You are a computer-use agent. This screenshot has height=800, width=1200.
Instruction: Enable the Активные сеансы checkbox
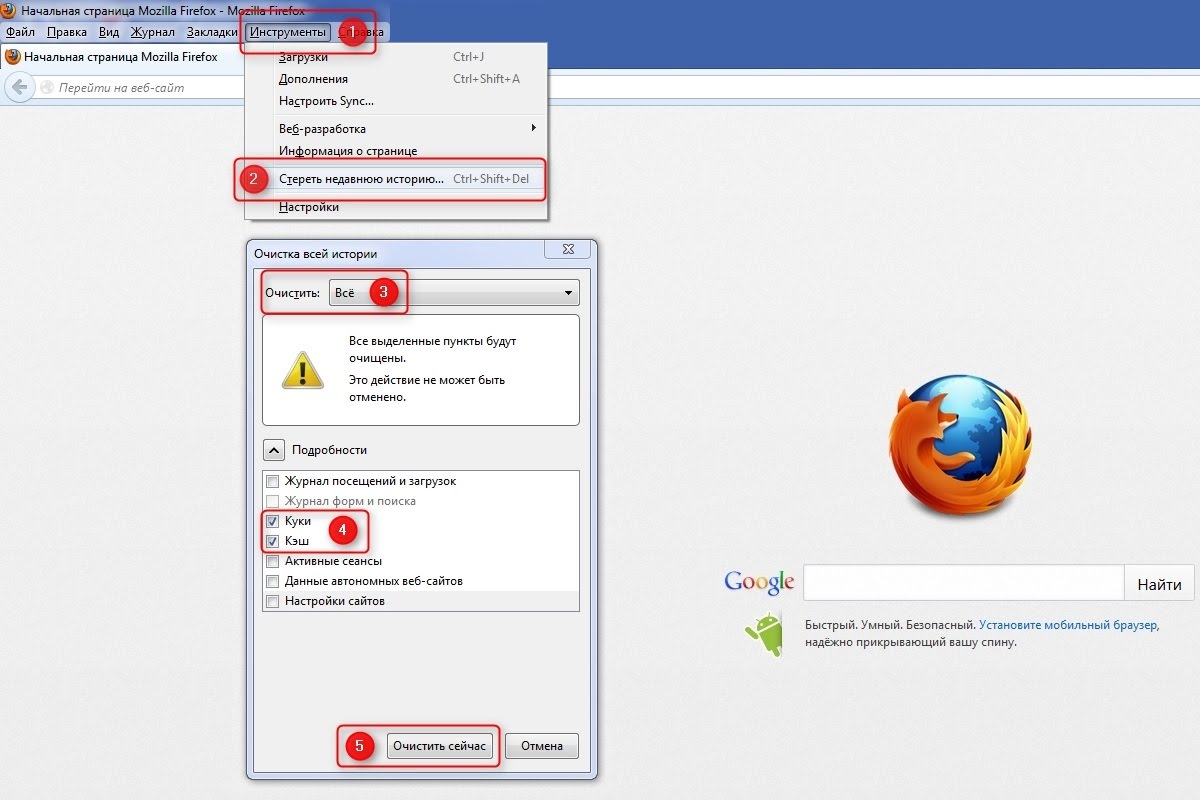coord(272,561)
